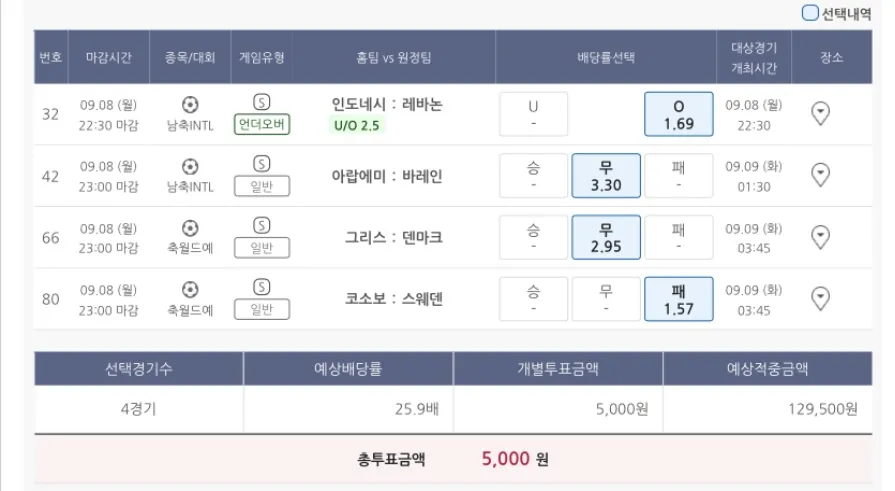Click location pin icon for match 42
The height and width of the screenshot is (491, 895).
click(820, 176)
